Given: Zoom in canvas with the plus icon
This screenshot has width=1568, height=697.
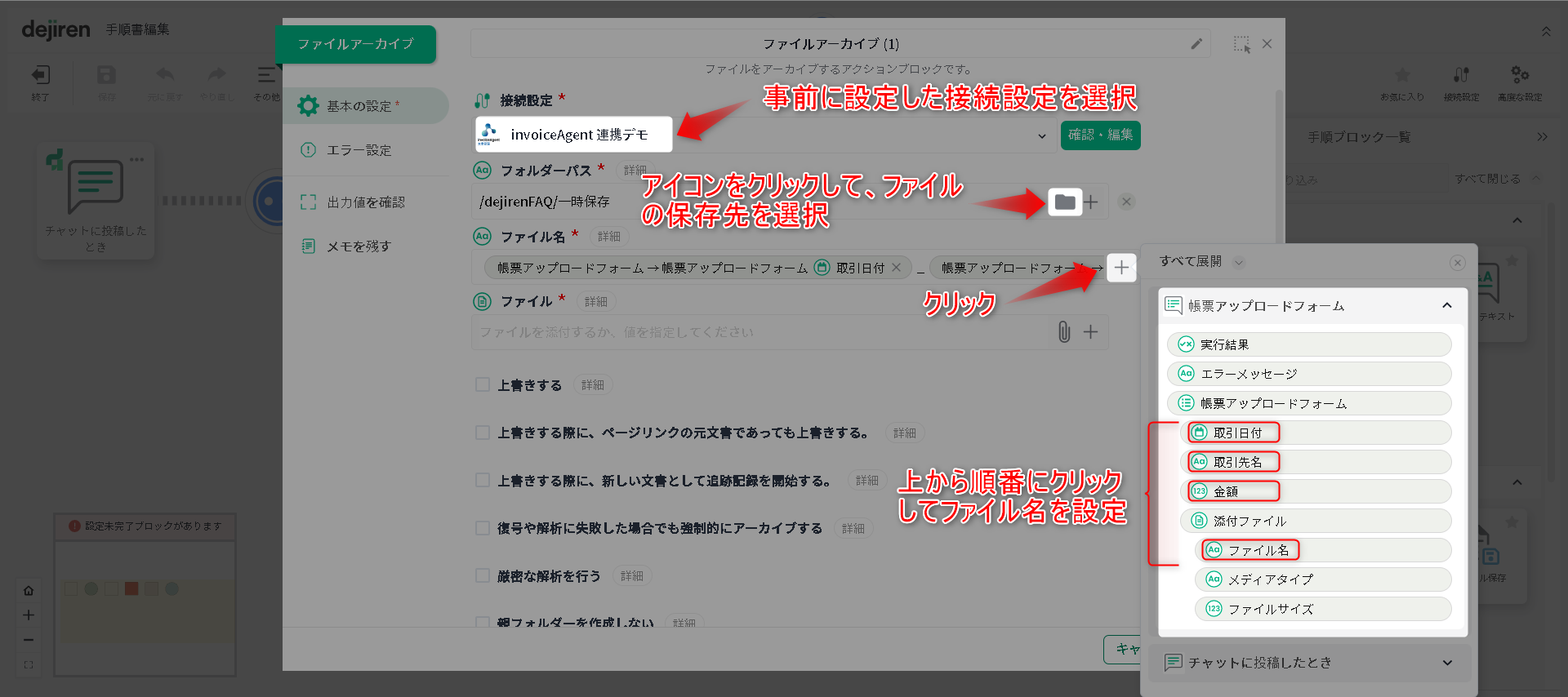Looking at the screenshot, I should (29, 615).
